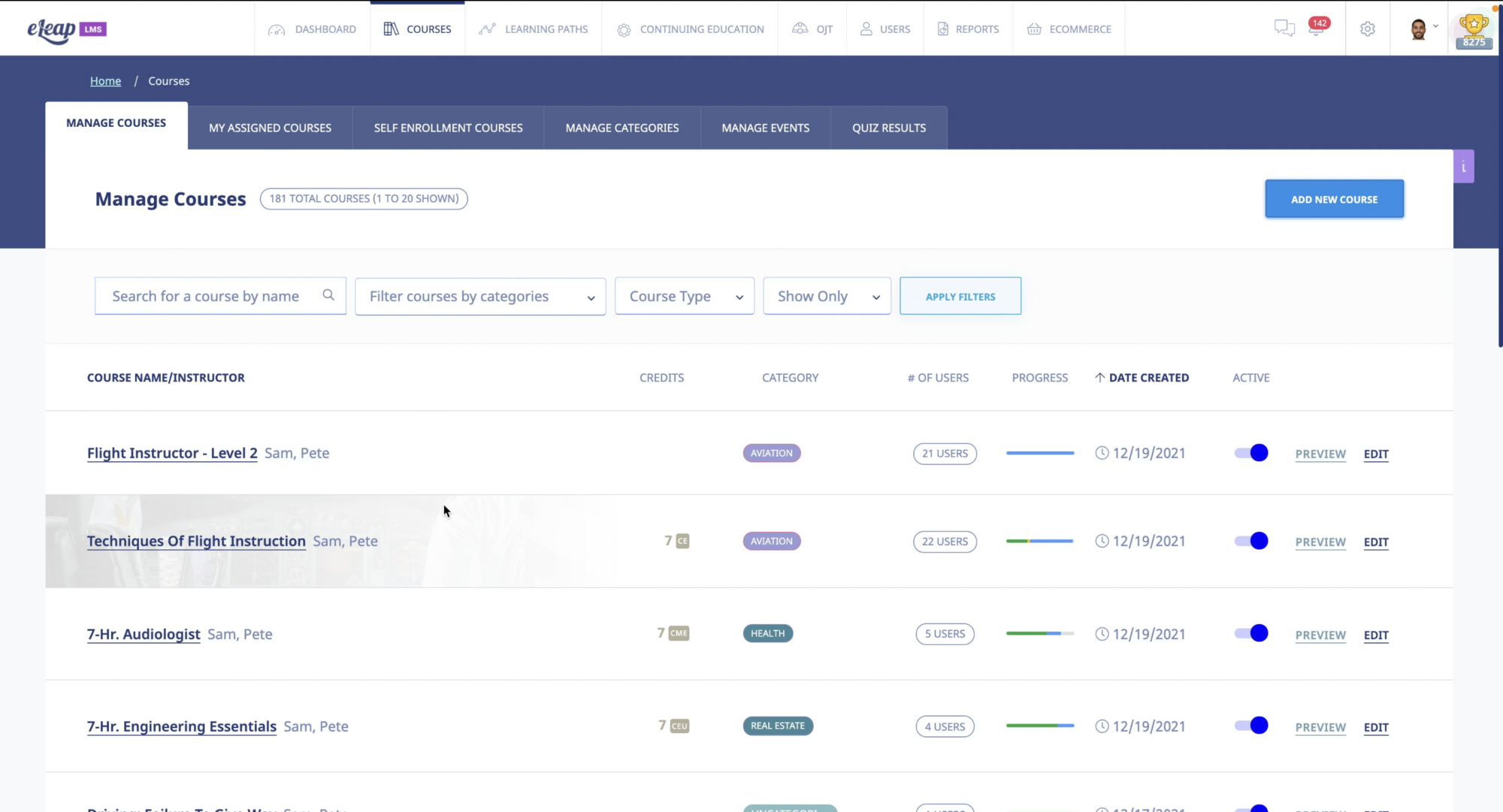1503x812 pixels.
Task: Open the Ecommerce section
Action: click(1069, 29)
